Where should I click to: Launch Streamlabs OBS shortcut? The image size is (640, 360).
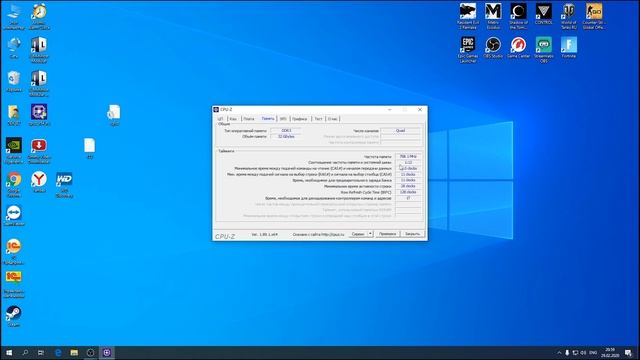click(x=544, y=50)
